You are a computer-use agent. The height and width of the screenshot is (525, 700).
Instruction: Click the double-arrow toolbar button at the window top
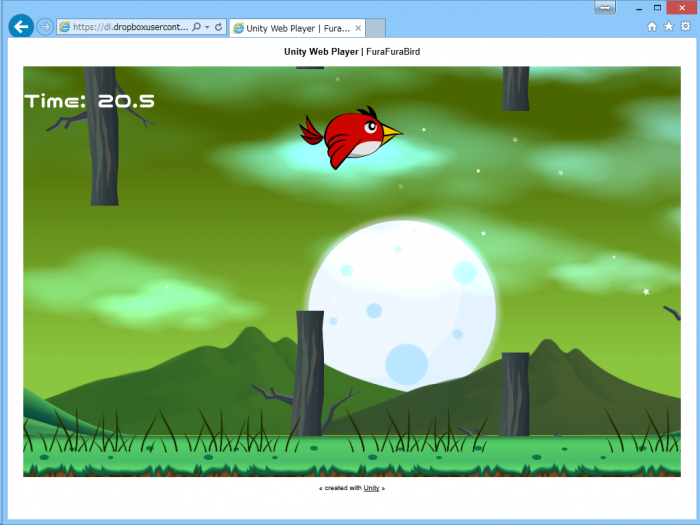tap(605, 8)
